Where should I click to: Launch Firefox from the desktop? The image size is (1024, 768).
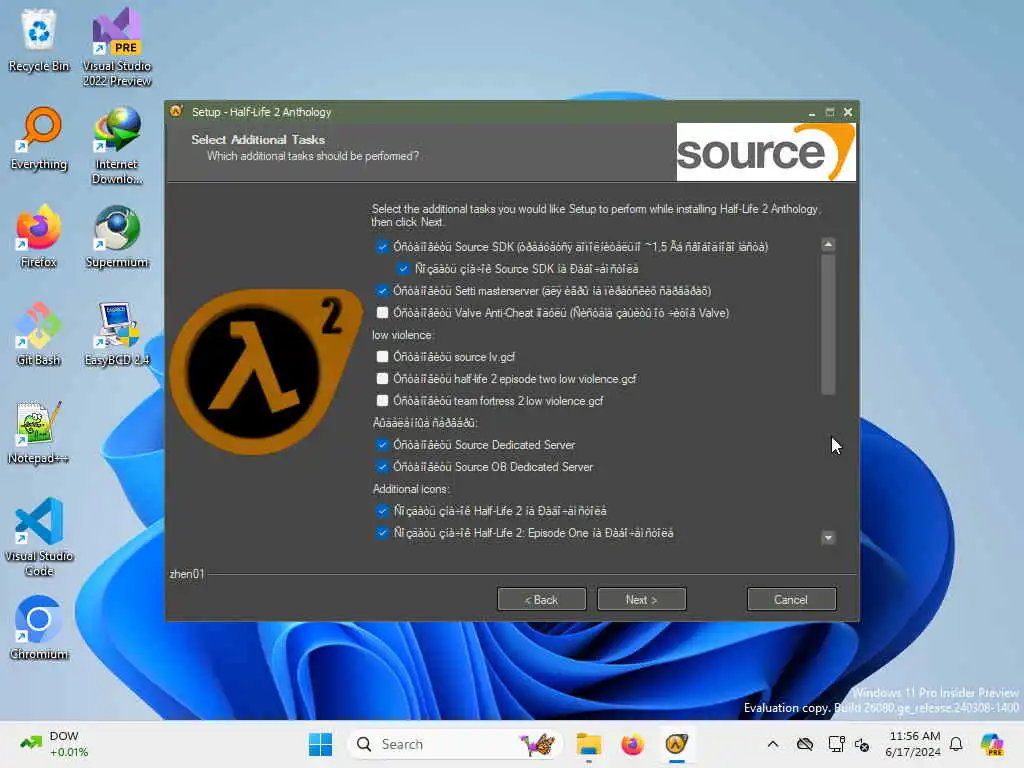click(x=39, y=236)
